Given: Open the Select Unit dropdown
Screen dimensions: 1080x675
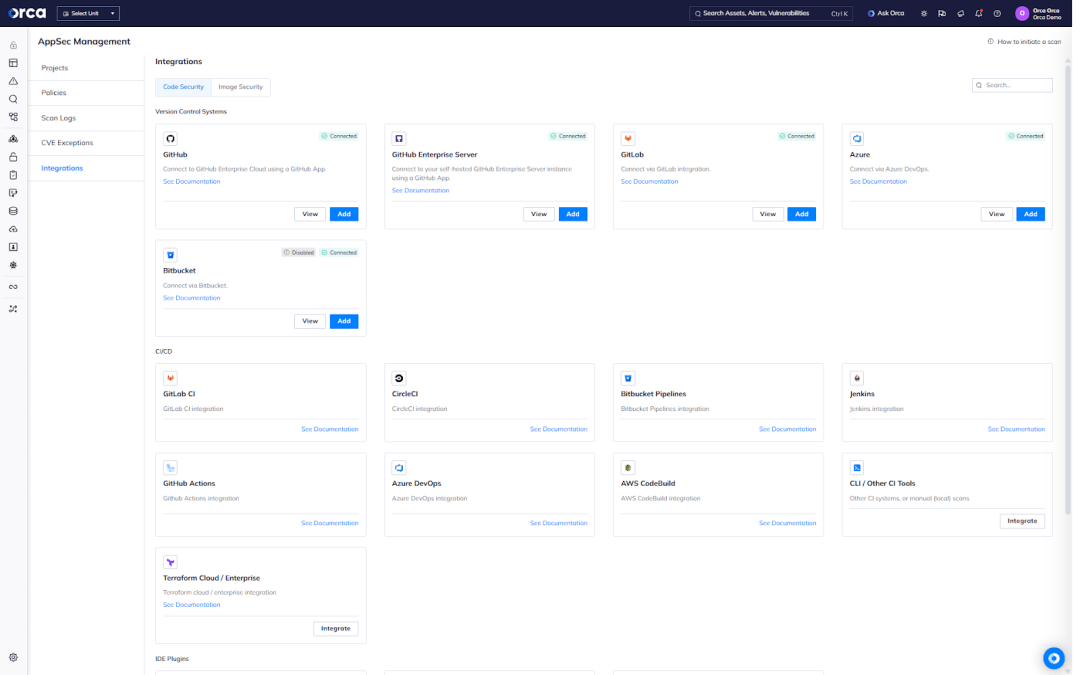Looking at the screenshot, I should point(88,13).
